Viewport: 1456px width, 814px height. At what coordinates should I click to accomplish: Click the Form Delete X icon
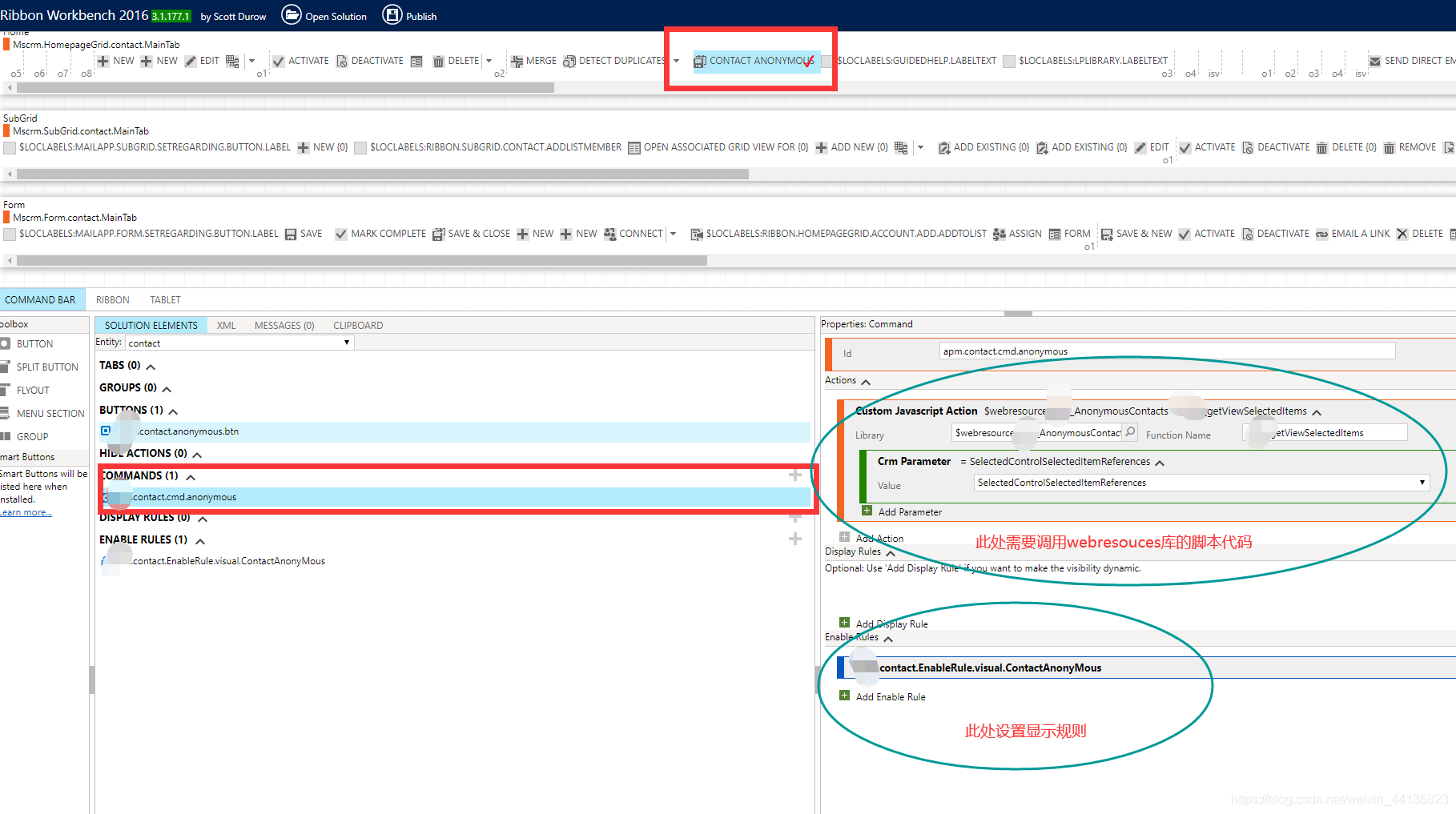(x=1402, y=235)
